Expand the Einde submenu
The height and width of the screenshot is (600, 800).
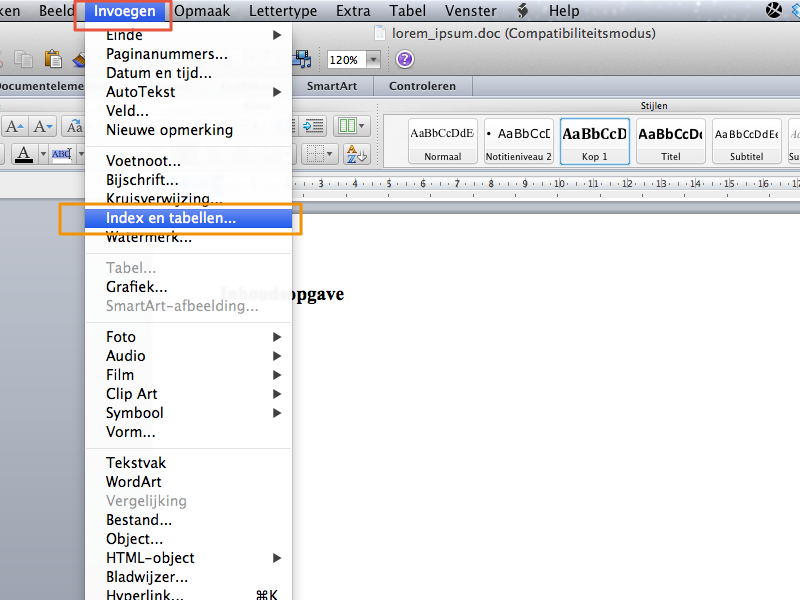[x=277, y=35]
